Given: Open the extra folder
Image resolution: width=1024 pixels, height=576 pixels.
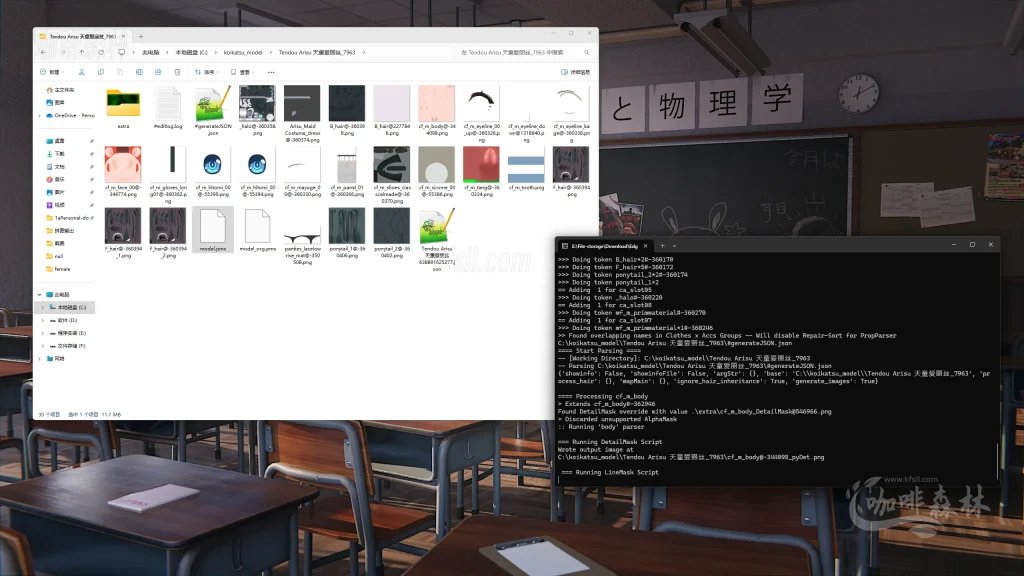Looking at the screenshot, I should click(123, 107).
